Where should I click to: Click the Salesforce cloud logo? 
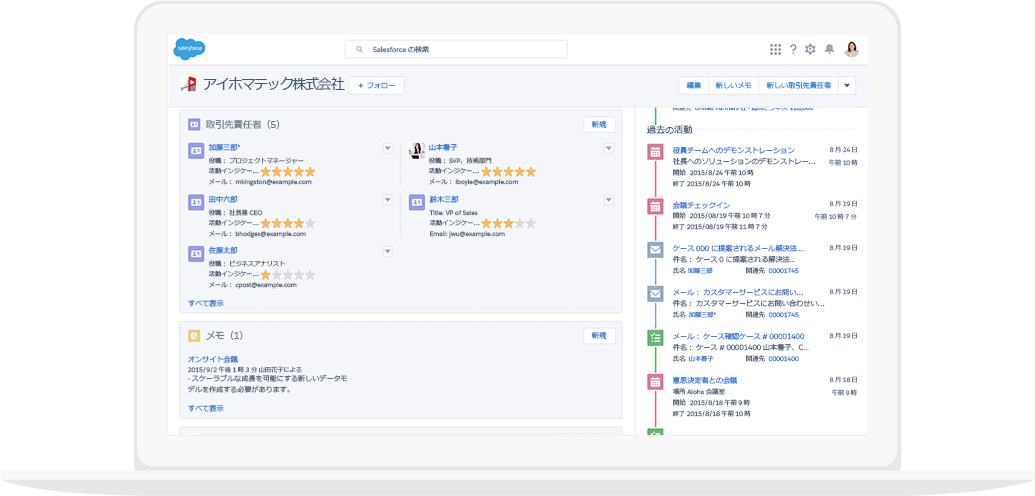189,48
